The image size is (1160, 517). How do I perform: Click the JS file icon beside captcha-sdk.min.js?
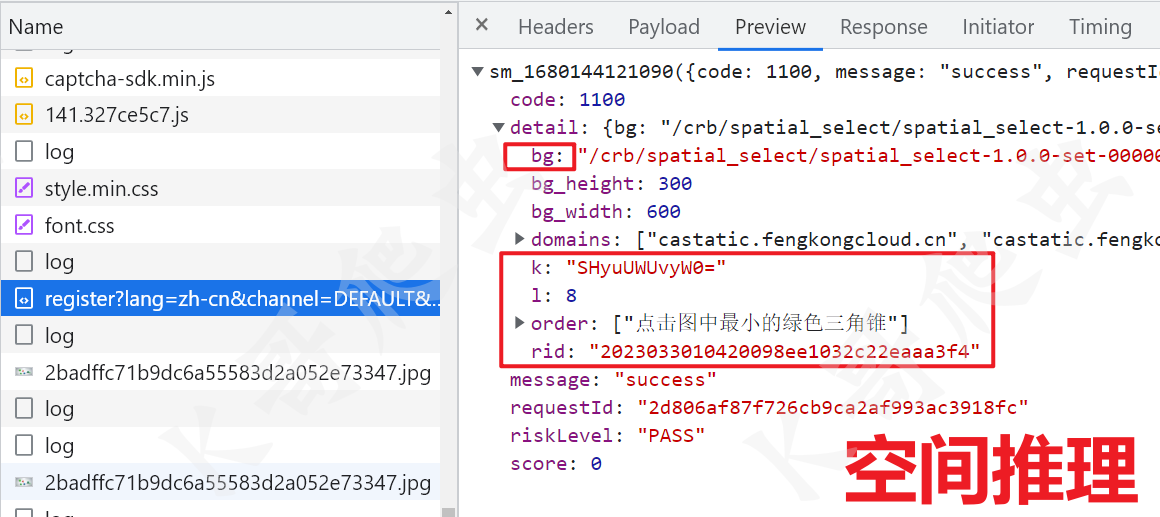click(24, 78)
